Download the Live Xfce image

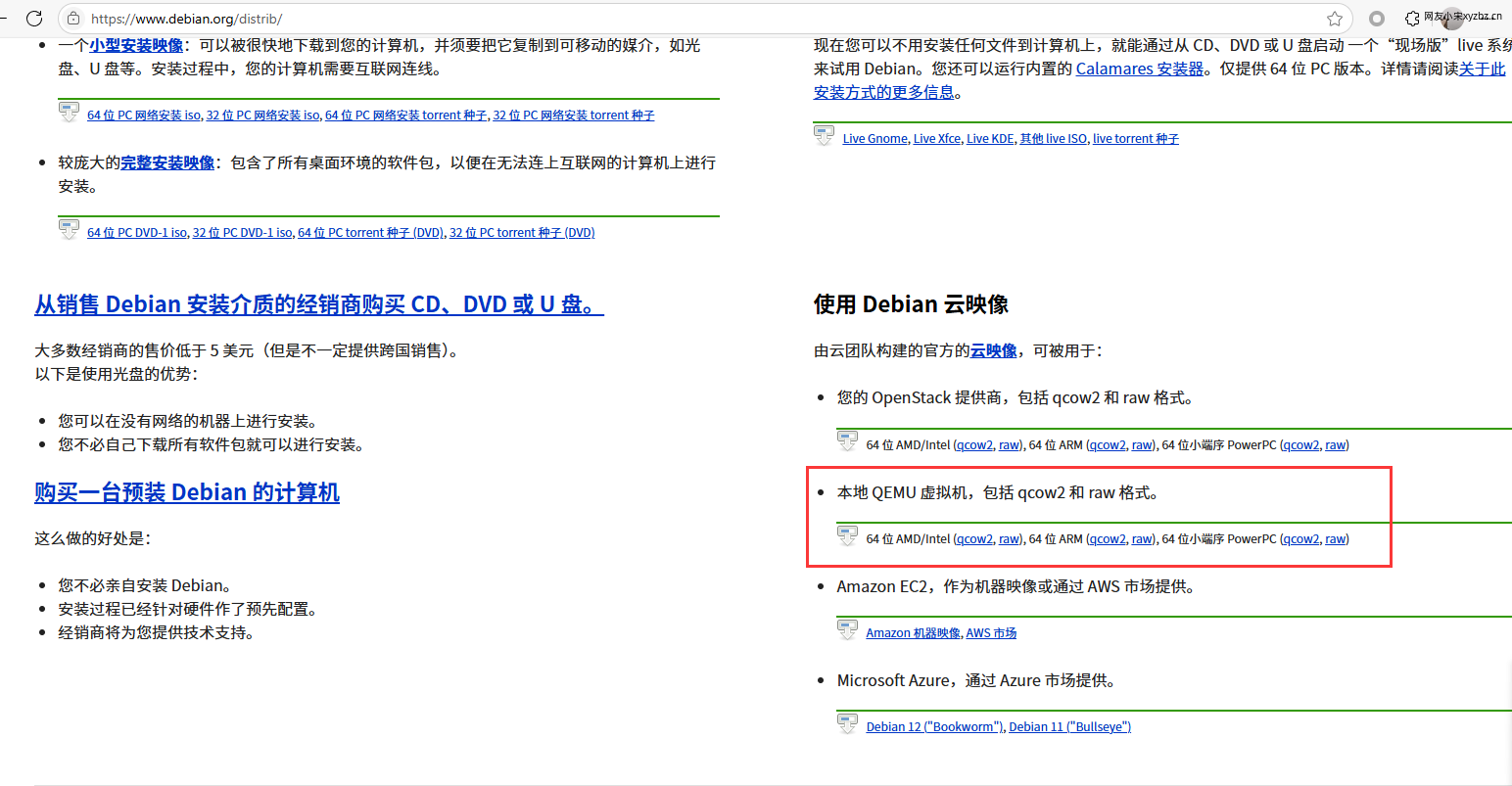(x=937, y=139)
